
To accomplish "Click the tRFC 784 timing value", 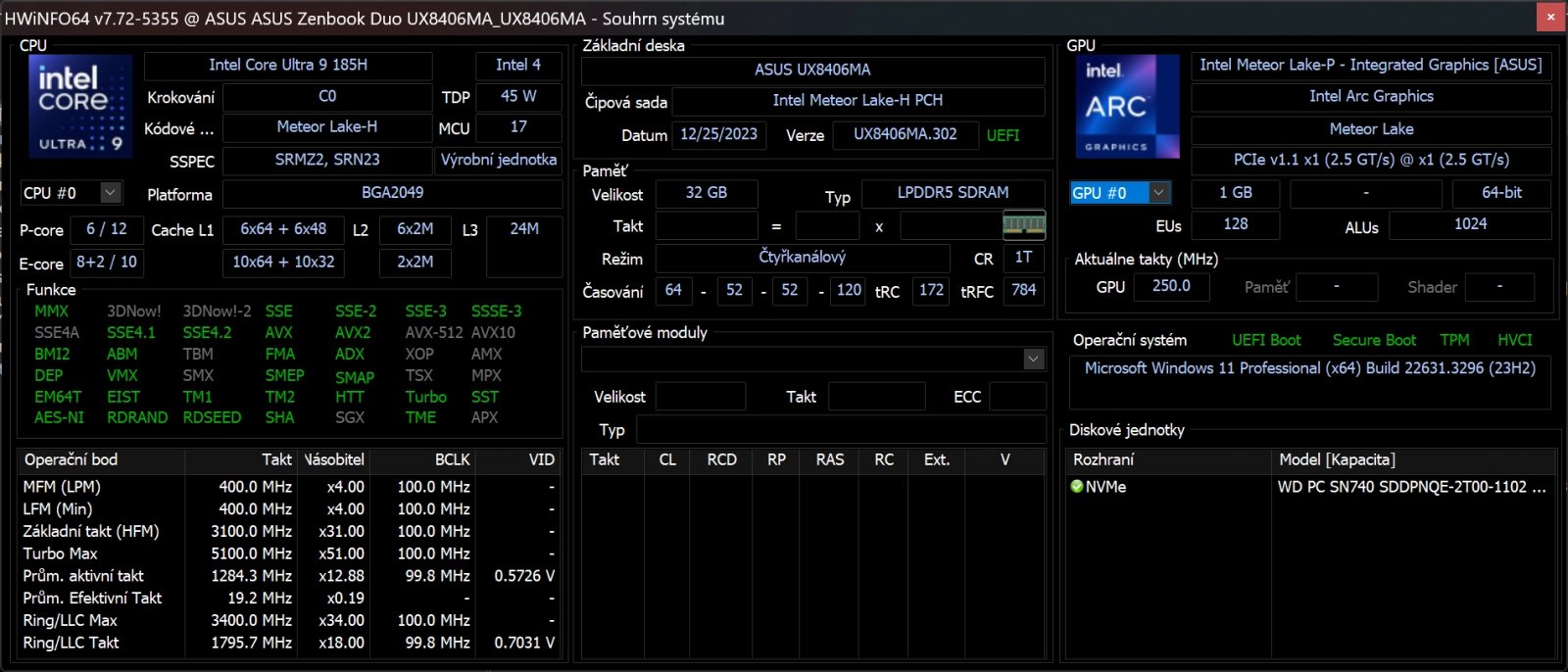I will [1023, 290].
